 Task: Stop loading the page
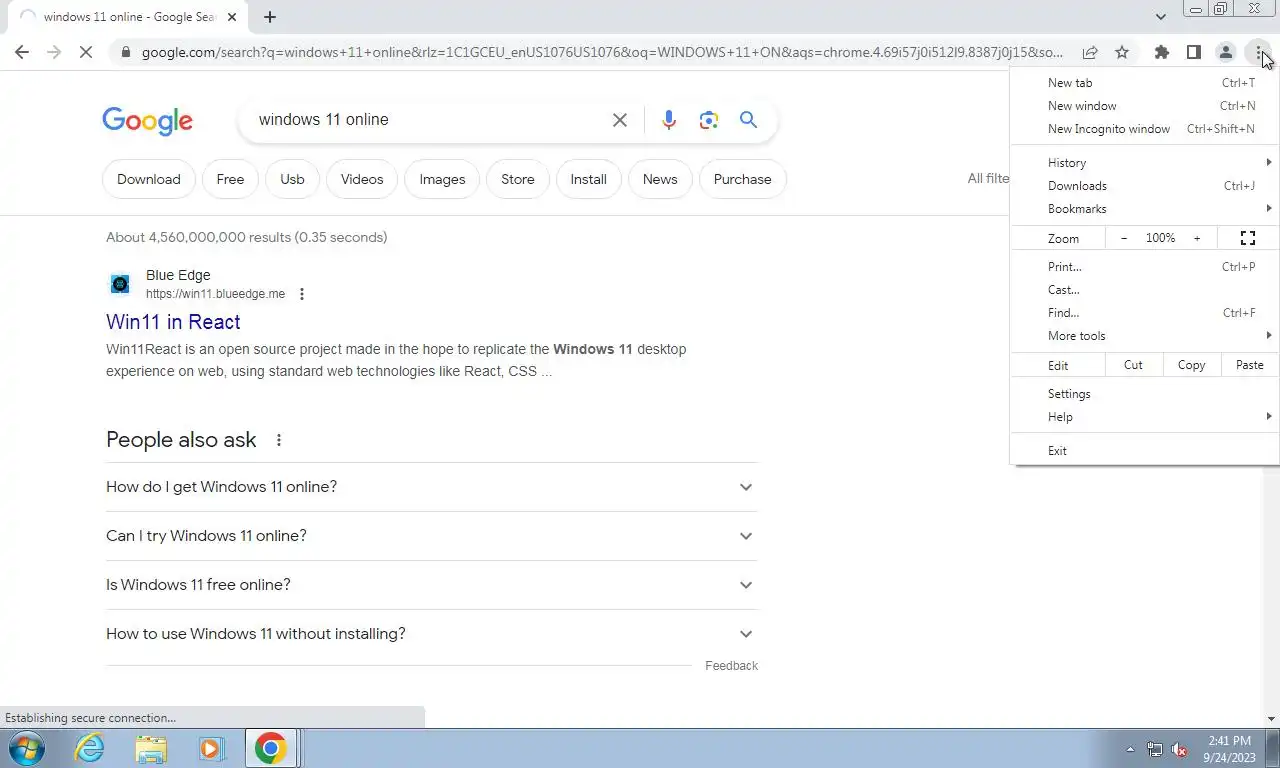click(x=86, y=52)
